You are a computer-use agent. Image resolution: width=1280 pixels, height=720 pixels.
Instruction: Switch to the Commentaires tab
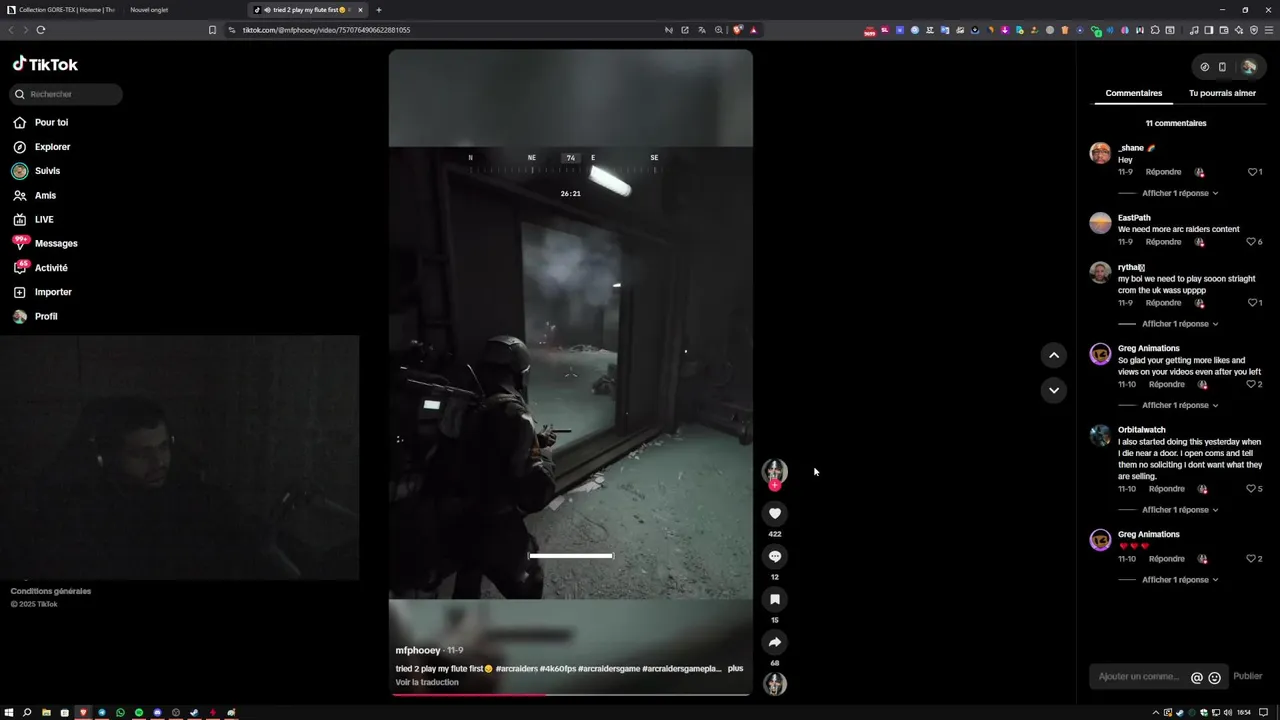[1134, 93]
